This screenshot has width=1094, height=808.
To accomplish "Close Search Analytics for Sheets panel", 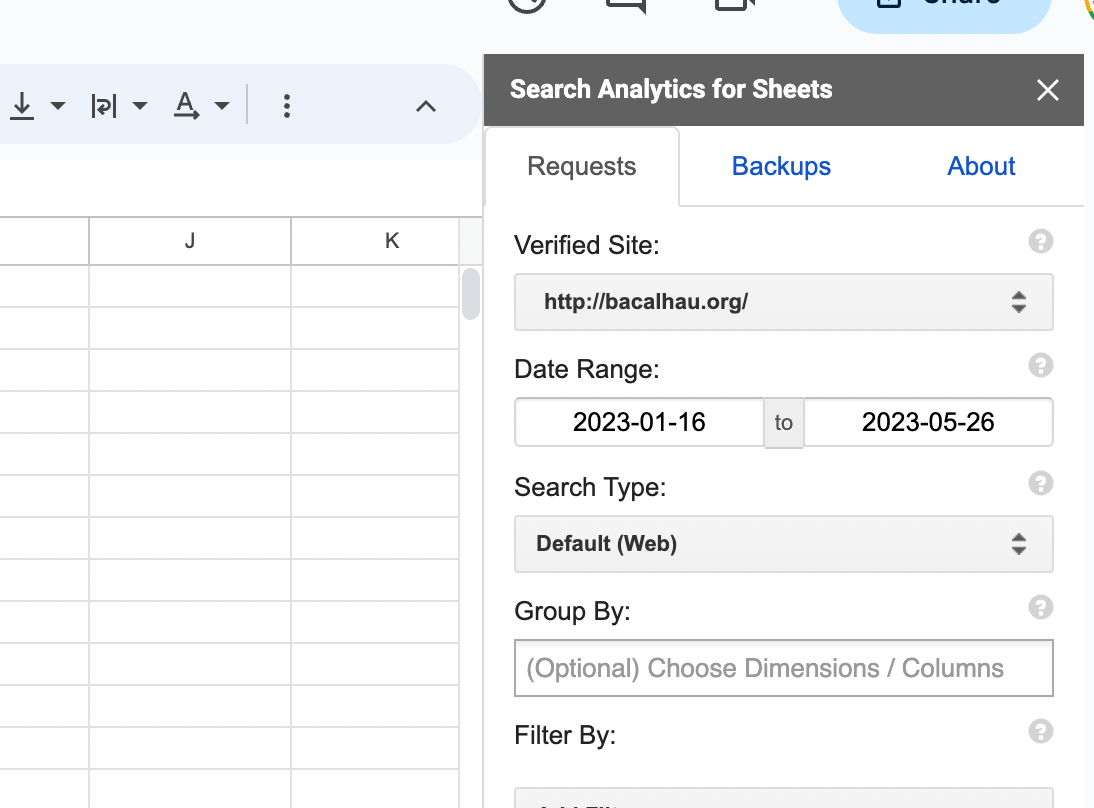I will tap(1047, 89).
